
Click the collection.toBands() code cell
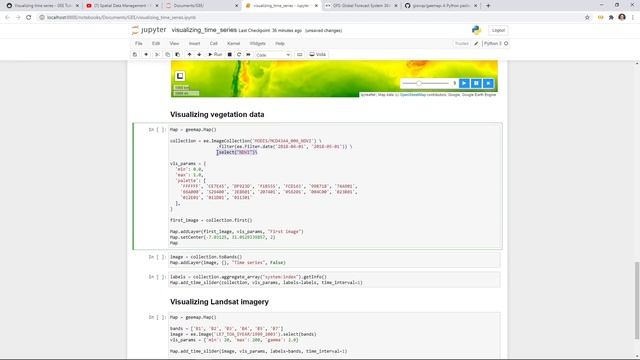(x=335, y=260)
